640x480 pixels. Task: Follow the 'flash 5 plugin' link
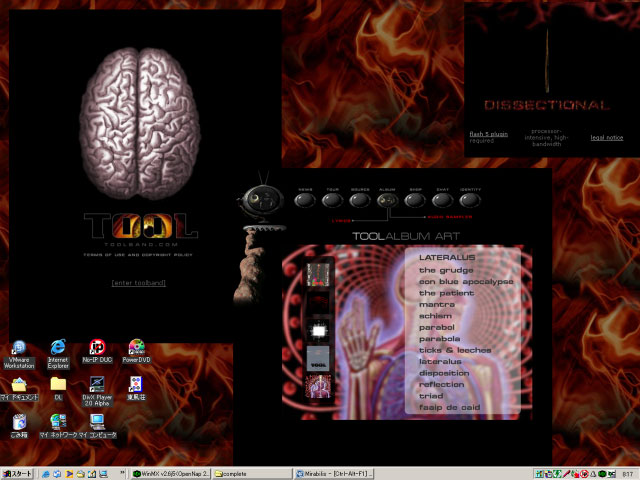(490, 133)
